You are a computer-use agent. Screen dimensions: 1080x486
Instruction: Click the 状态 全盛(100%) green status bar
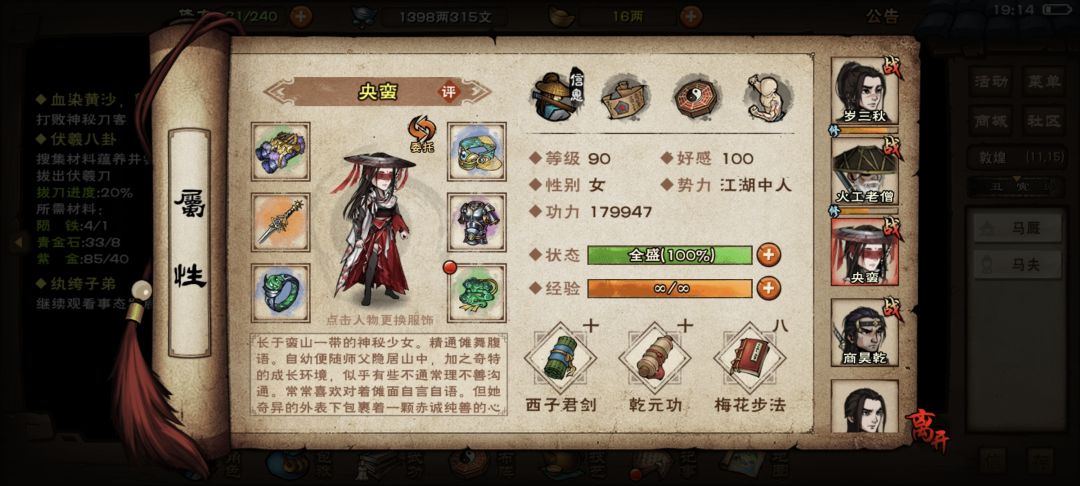pos(669,255)
